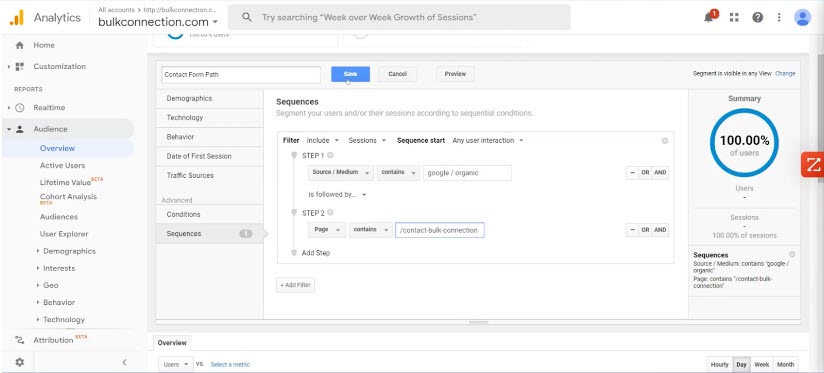The image size is (824, 373).
Task: Select the Week view
Action: tap(762, 365)
